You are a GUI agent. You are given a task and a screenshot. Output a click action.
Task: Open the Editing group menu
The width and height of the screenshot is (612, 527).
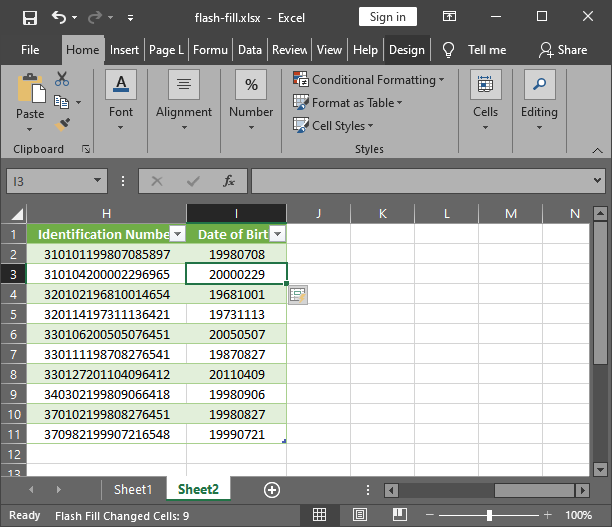[x=539, y=101]
